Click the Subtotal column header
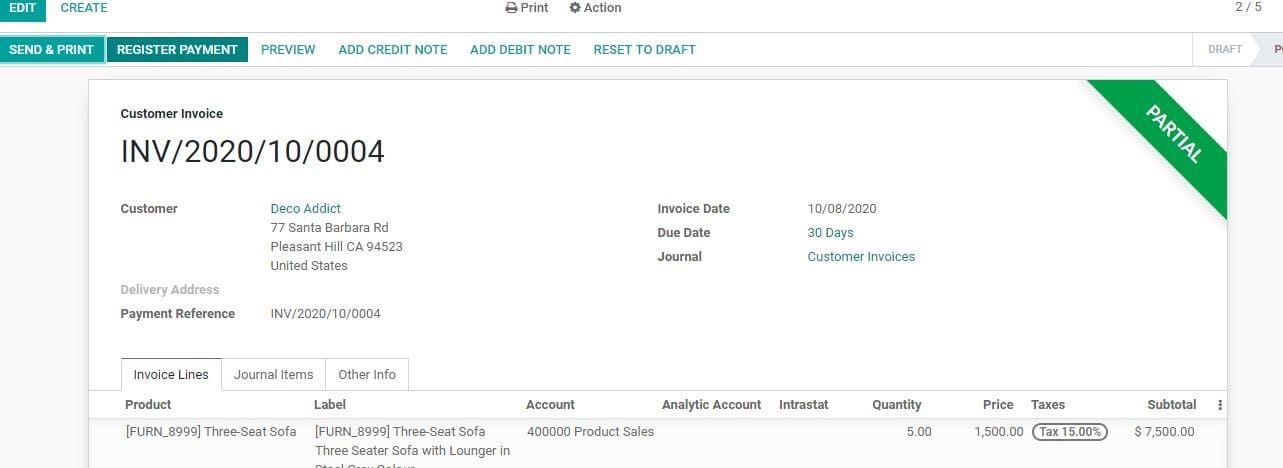1283x468 pixels. 1171,405
